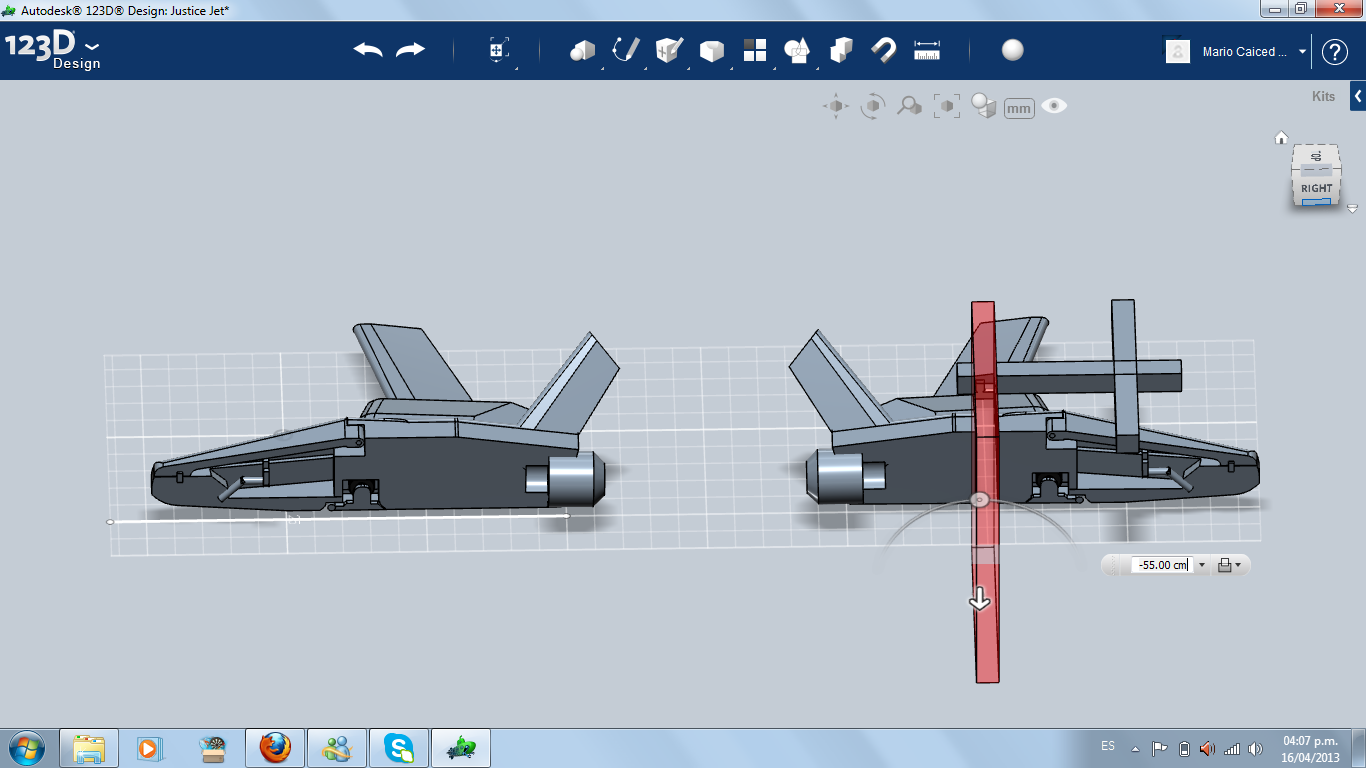Image resolution: width=1366 pixels, height=768 pixels.
Task: Open the Transform tool menu
Action: tap(499, 50)
